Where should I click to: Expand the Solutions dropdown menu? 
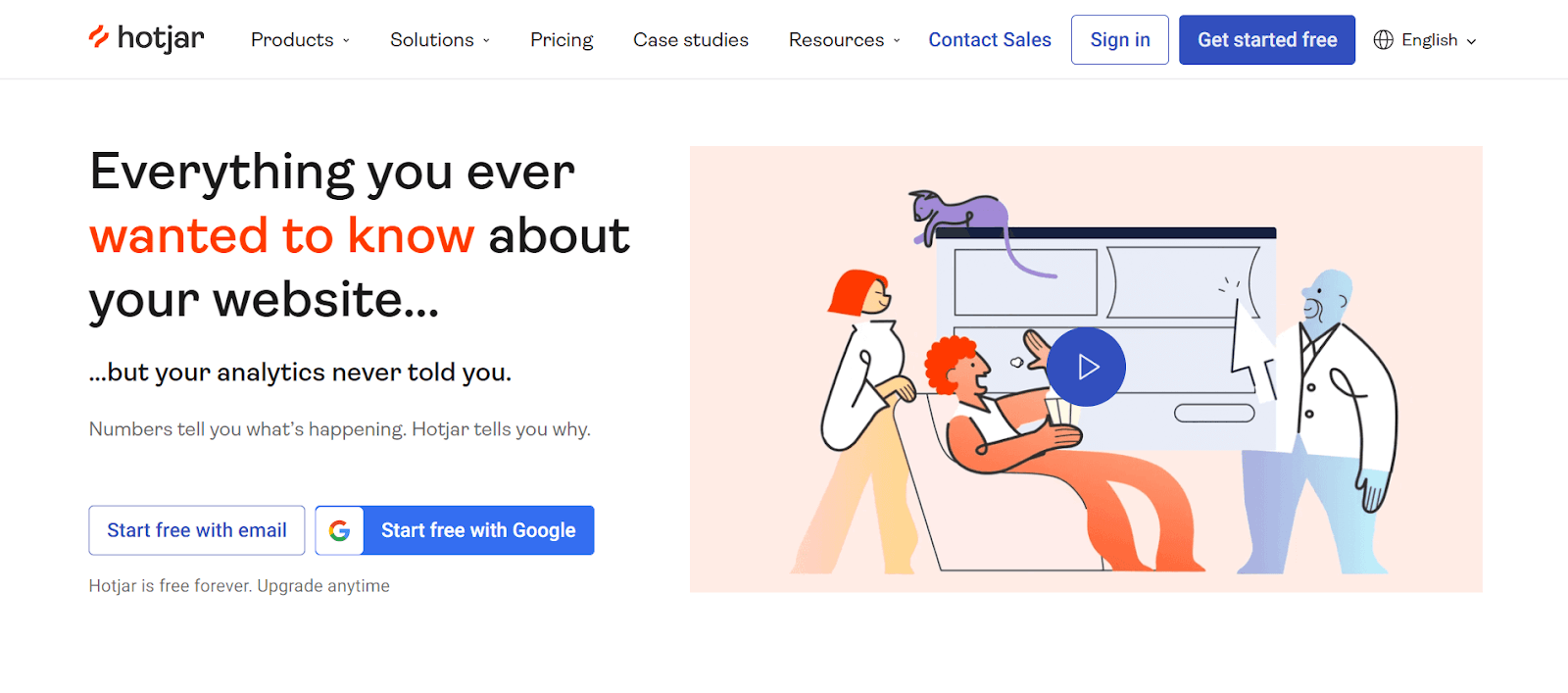pos(440,40)
